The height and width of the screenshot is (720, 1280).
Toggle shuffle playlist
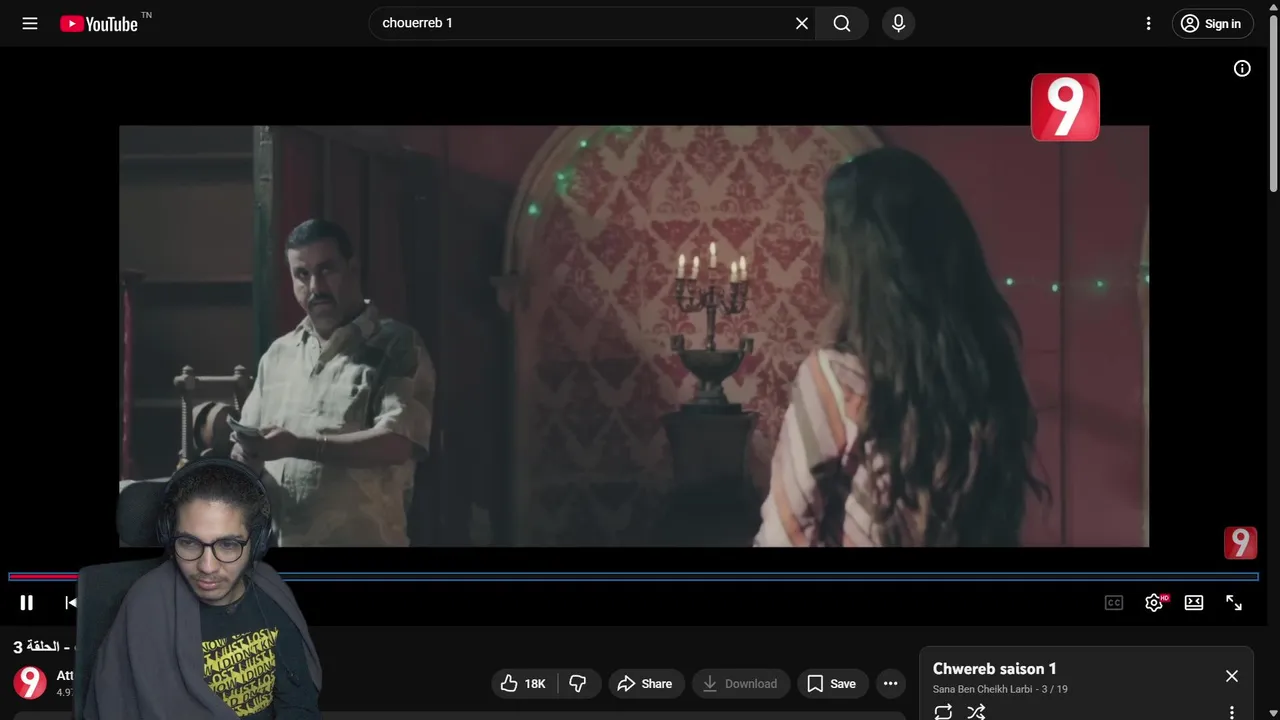click(977, 712)
